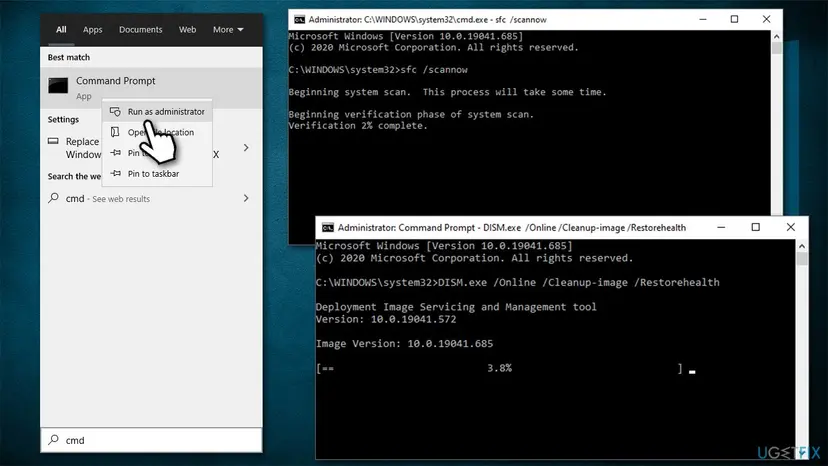Switch to the Apps search tab
This screenshot has height=466, width=828.
[92, 30]
